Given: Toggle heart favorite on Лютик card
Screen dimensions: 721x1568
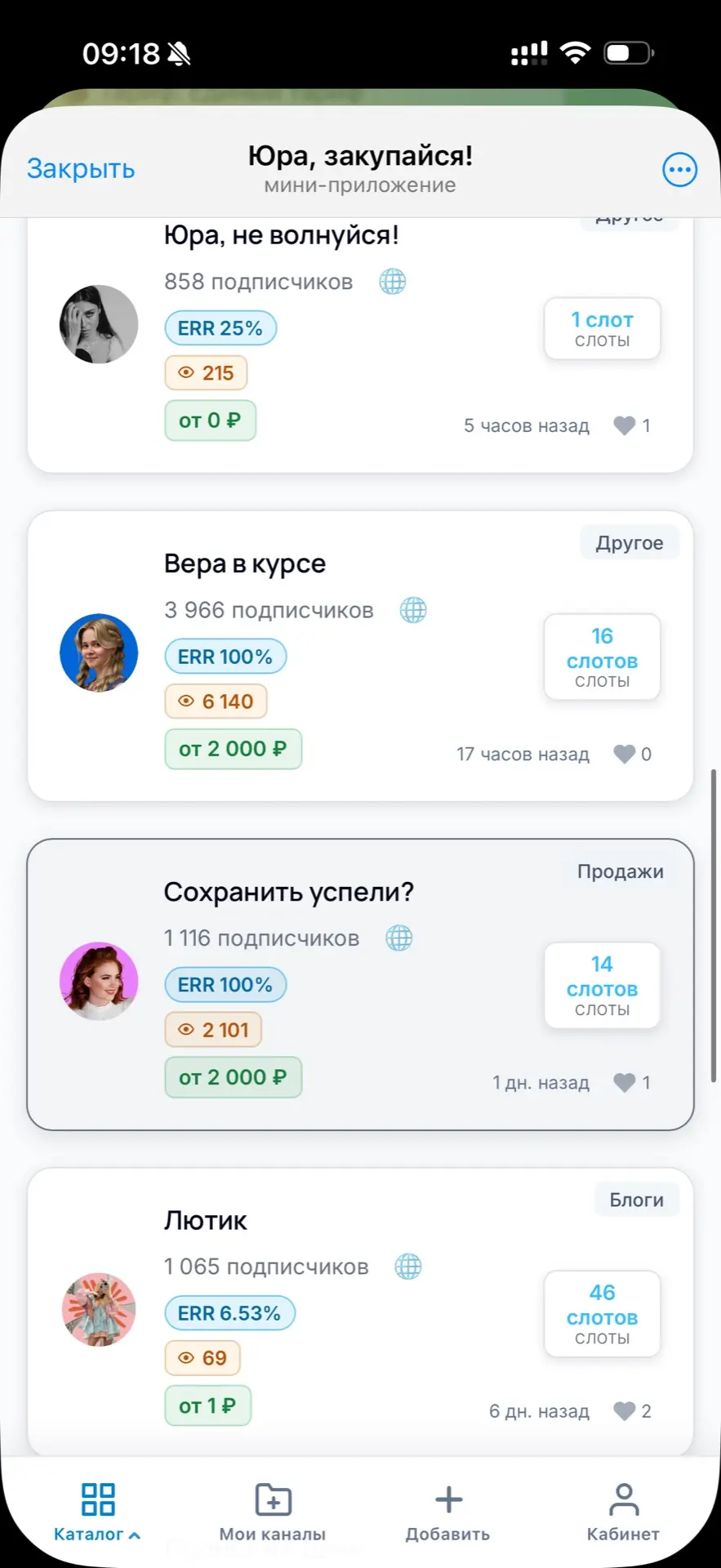Looking at the screenshot, I should [625, 1410].
